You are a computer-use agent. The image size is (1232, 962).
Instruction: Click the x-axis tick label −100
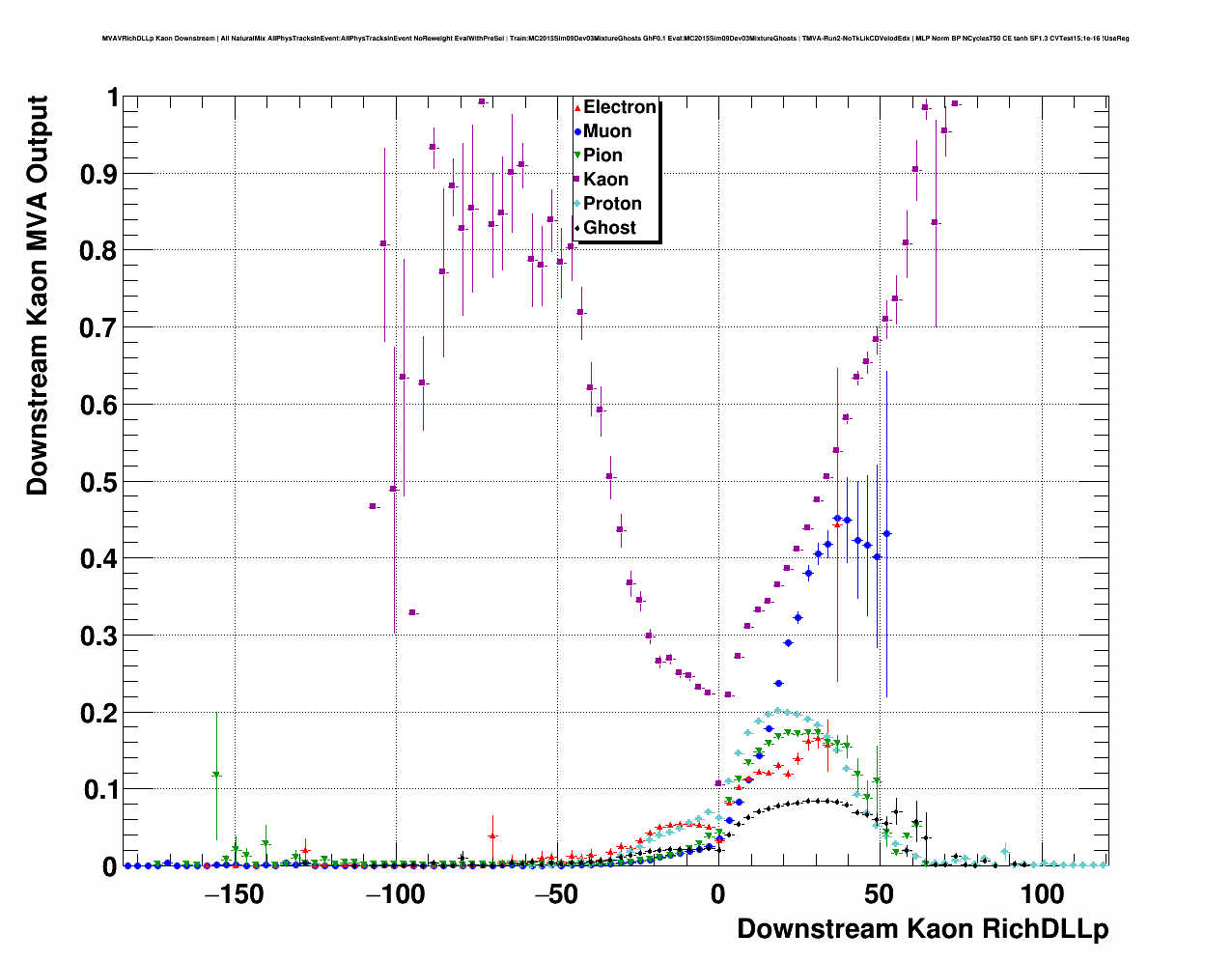pyautogui.click(x=394, y=894)
